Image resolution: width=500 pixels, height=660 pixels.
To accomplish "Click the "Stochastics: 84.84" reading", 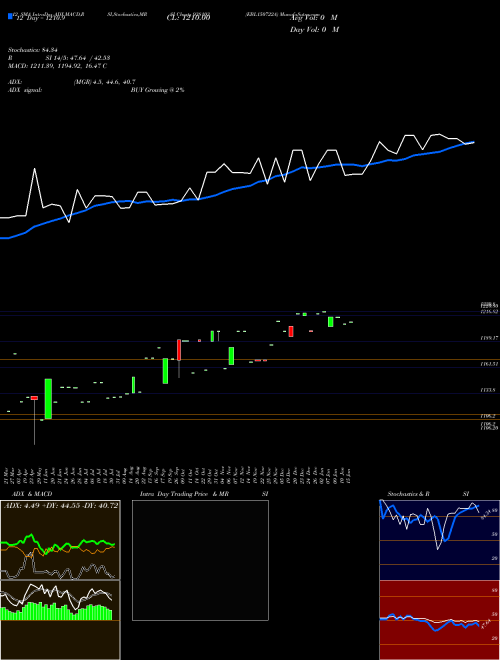I will tap(34, 50).
